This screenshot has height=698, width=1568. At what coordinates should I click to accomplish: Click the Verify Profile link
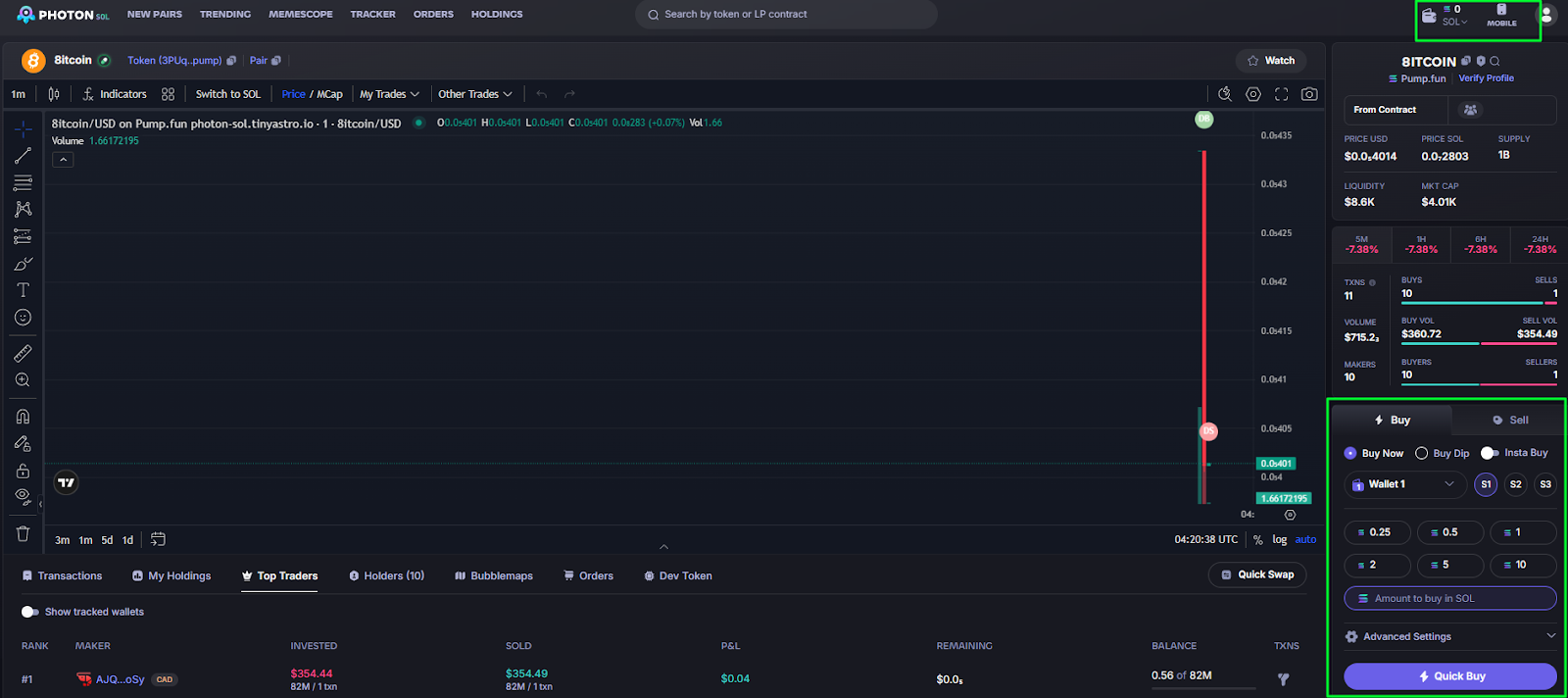point(1486,78)
